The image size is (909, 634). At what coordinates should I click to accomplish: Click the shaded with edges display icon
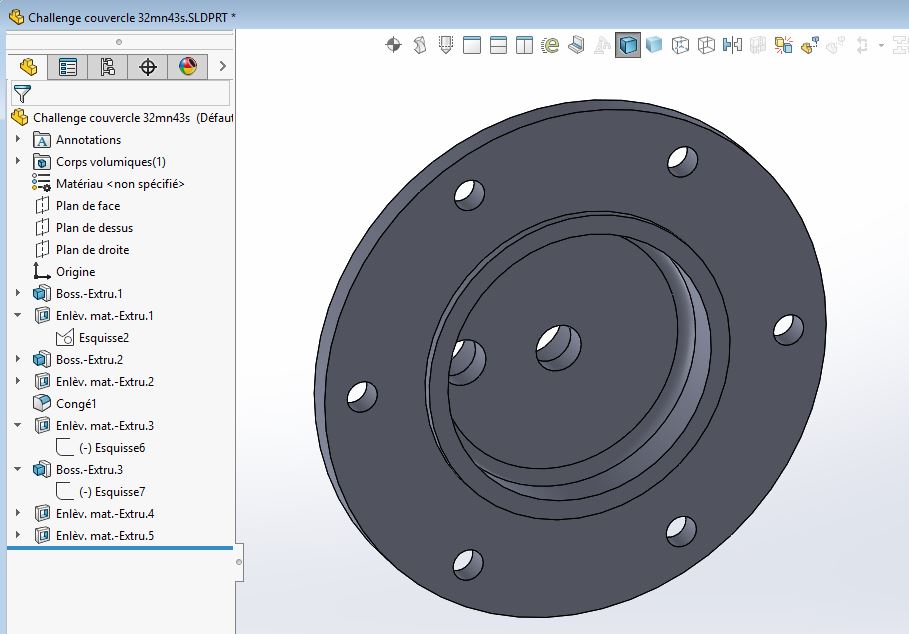click(x=628, y=45)
